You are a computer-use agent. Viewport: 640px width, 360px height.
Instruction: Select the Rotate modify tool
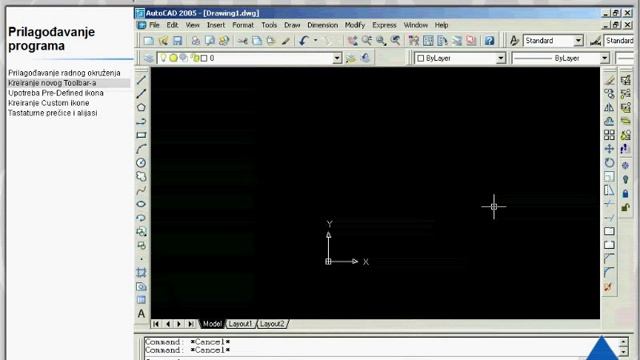tap(609, 163)
